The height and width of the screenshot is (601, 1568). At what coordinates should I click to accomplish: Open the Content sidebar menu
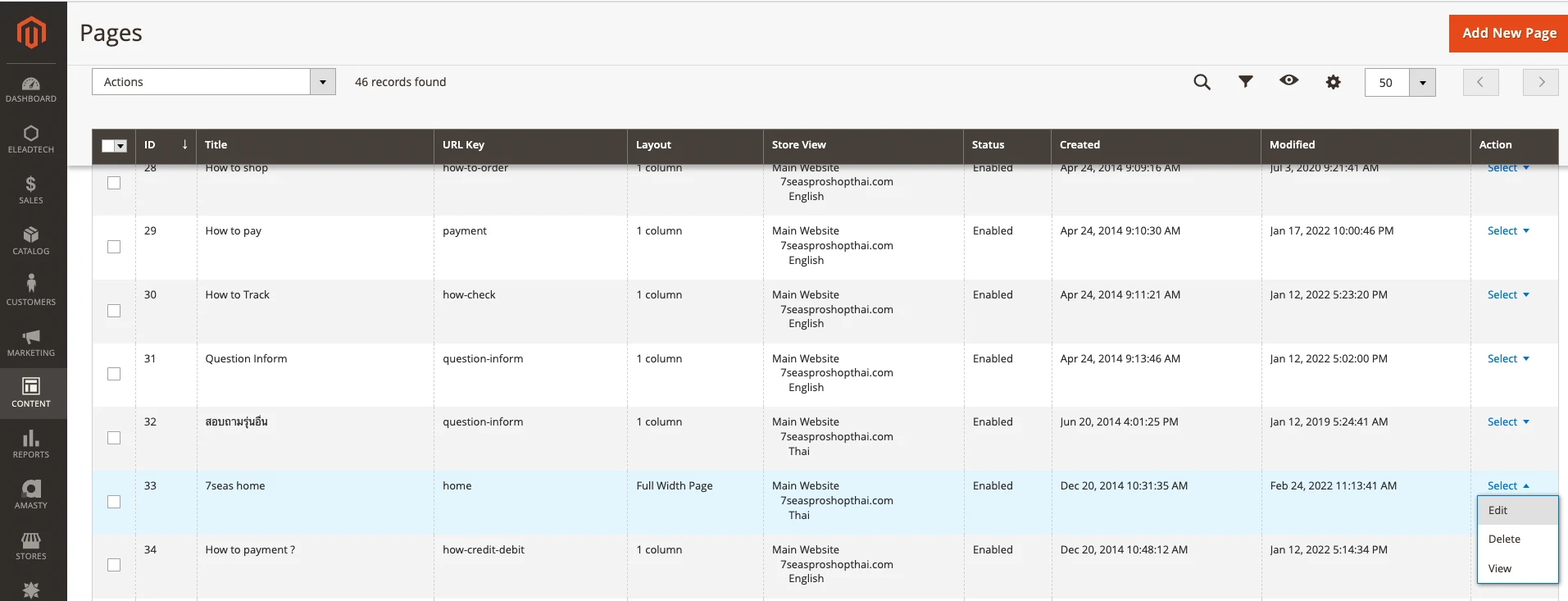[x=31, y=394]
